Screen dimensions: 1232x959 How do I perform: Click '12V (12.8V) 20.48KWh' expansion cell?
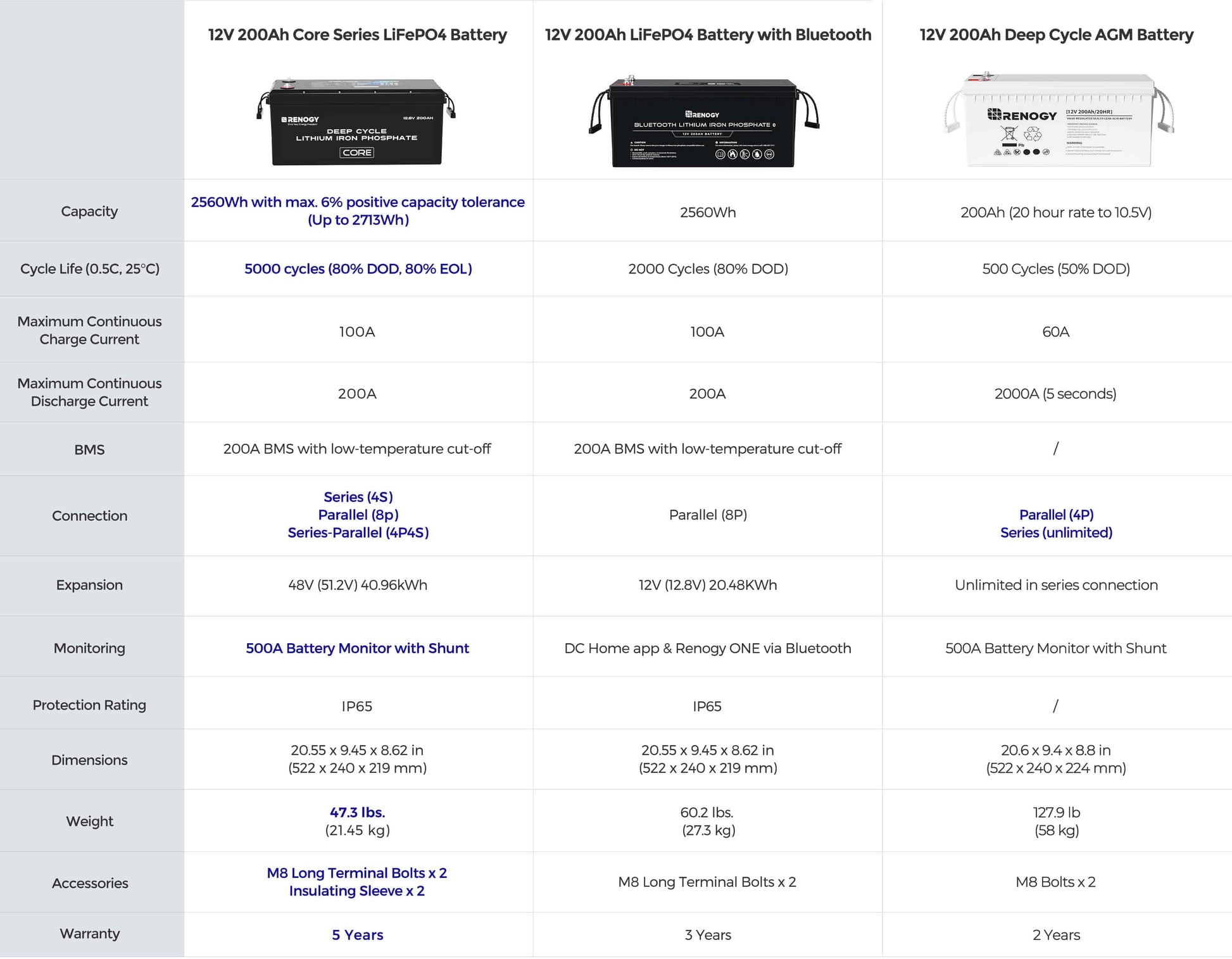[x=708, y=586]
